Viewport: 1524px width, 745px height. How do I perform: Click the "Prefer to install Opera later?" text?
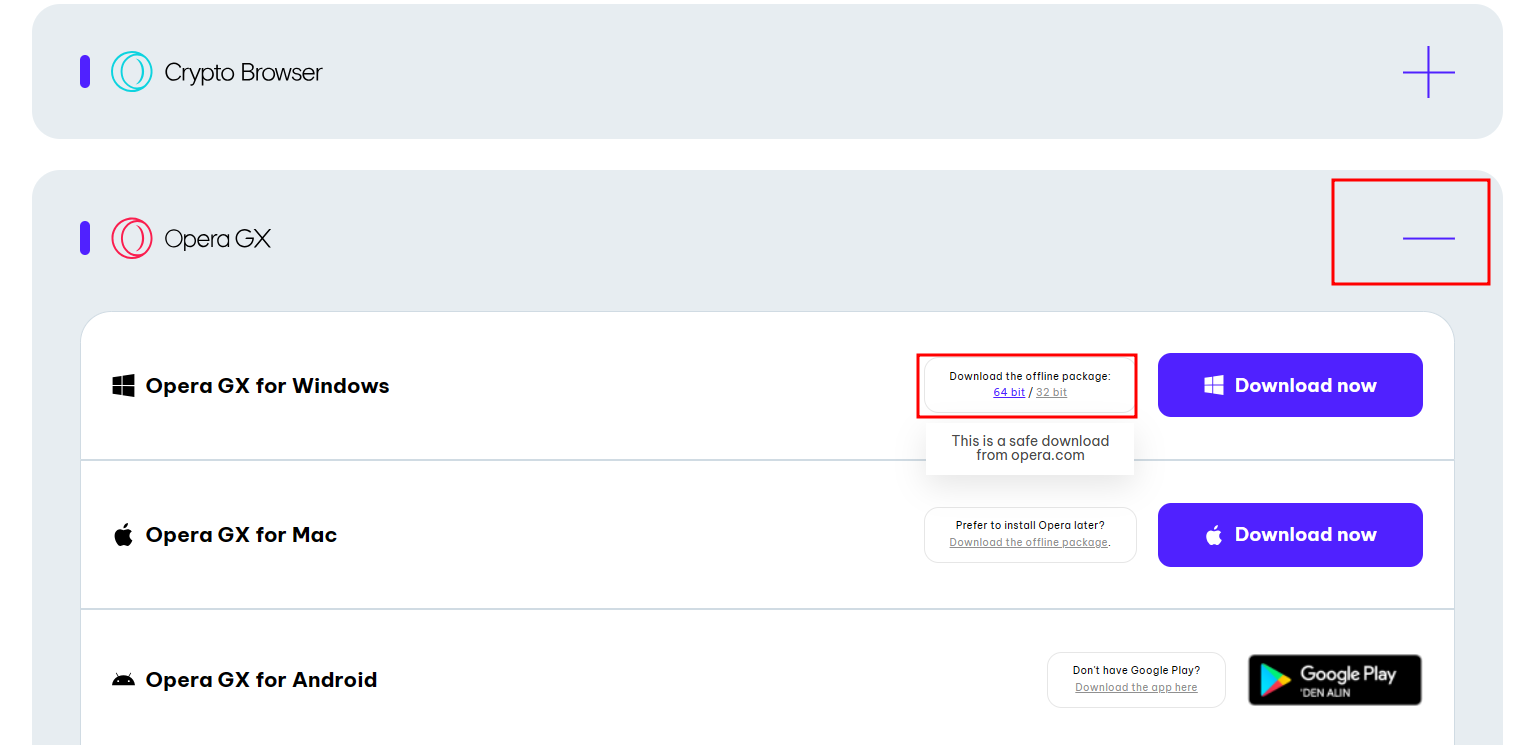coord(1030,526)
